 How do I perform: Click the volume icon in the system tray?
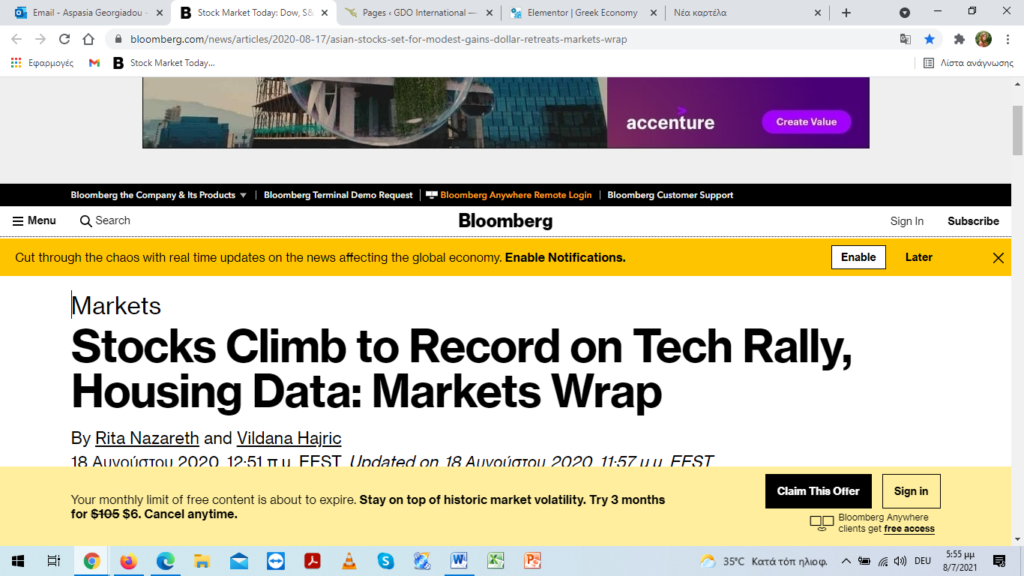click(x=901, y=561)
